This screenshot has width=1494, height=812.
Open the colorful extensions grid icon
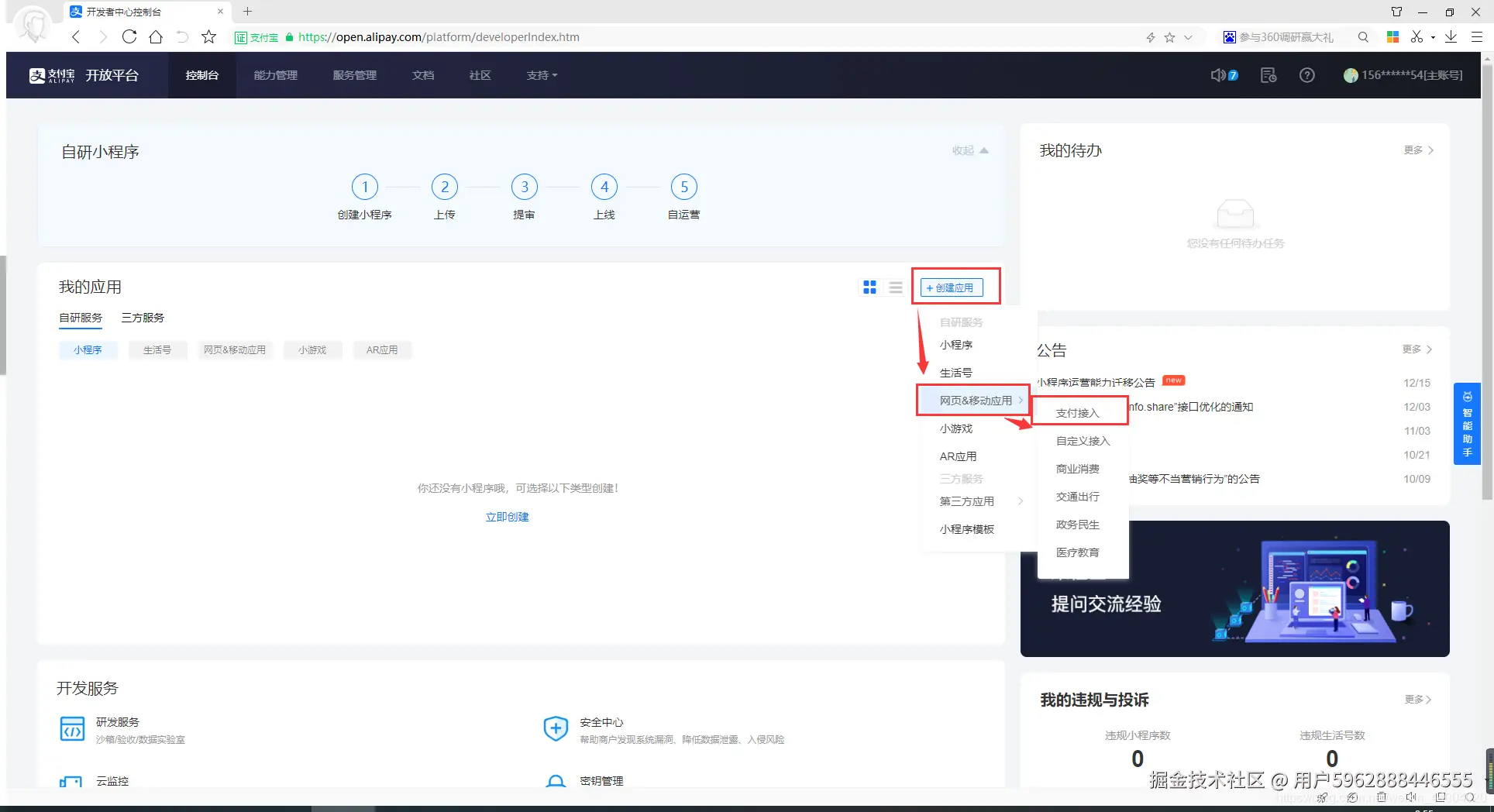pyautogui.click(x=1392, y=36)
